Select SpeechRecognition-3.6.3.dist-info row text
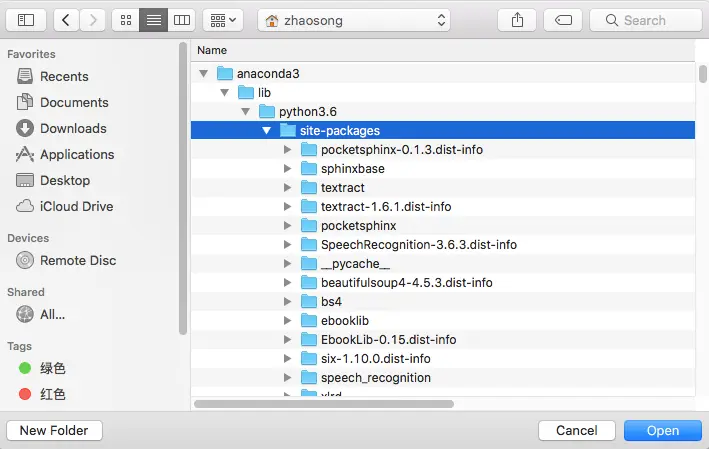 (419, 245)
